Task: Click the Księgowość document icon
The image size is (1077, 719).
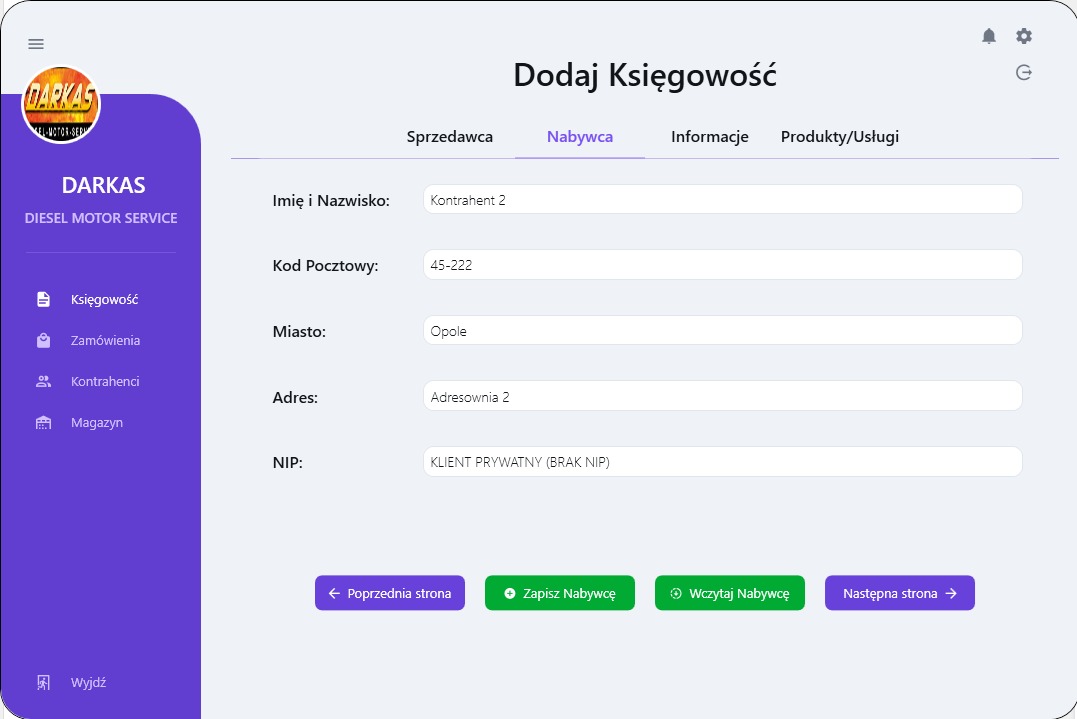Action: coord(43,299)
